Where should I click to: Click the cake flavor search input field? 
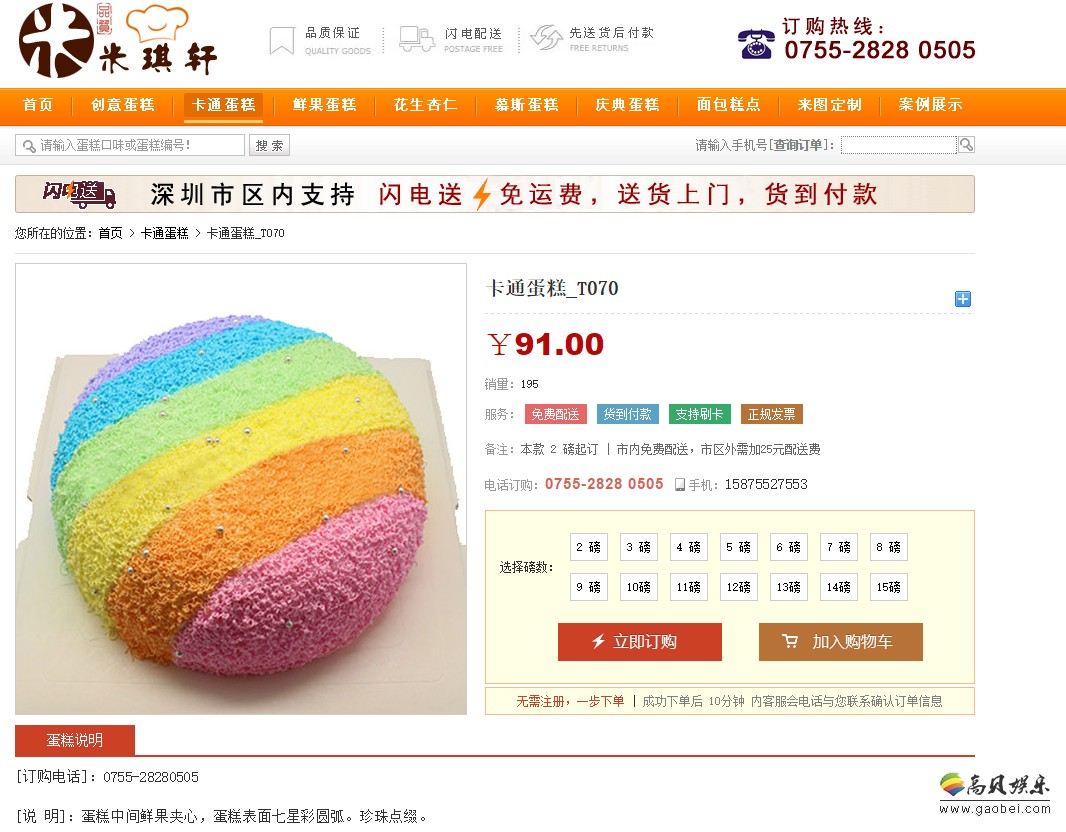pyautogui.click(x=130, y=145)
